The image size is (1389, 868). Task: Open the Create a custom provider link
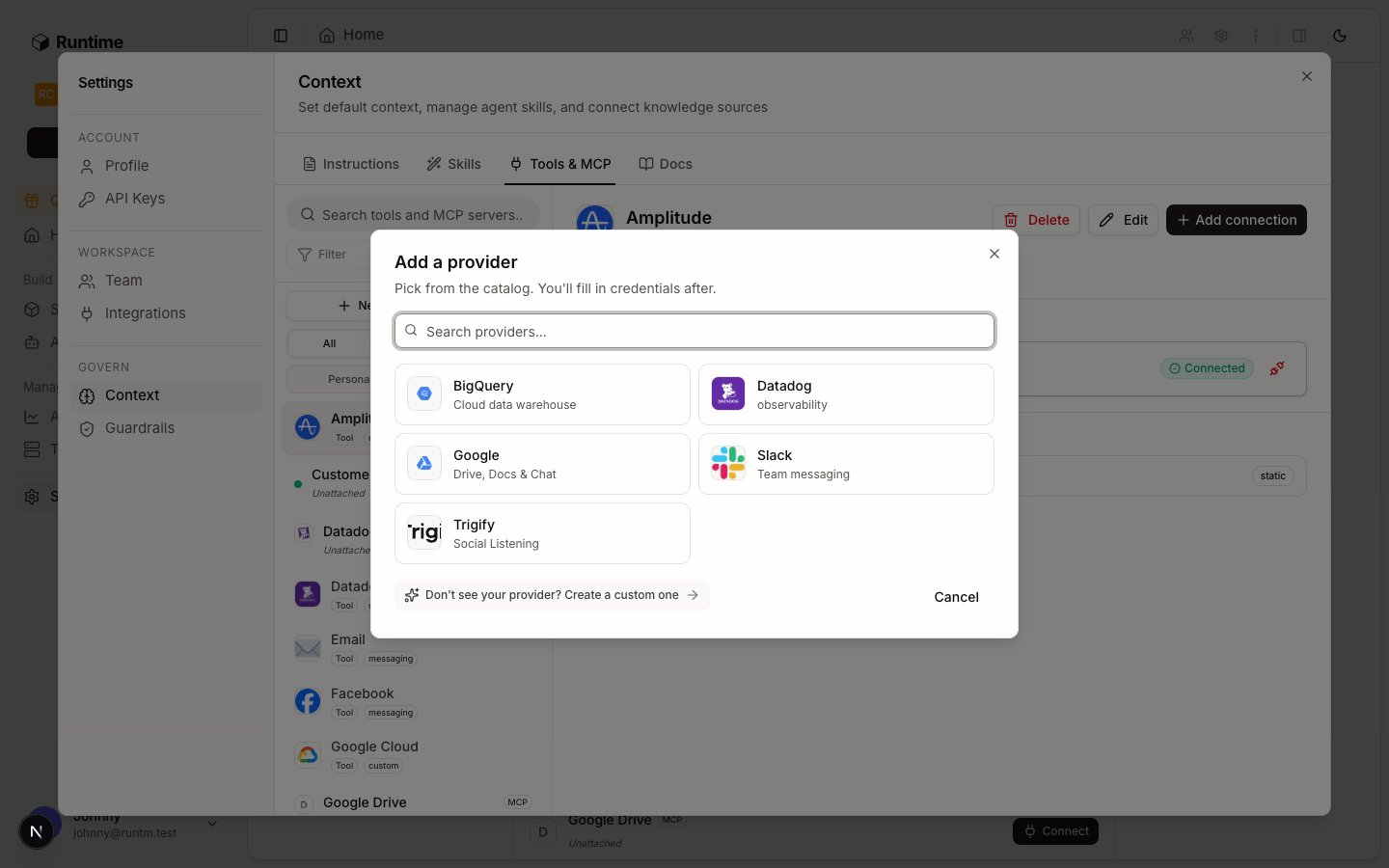click(552, 595)
